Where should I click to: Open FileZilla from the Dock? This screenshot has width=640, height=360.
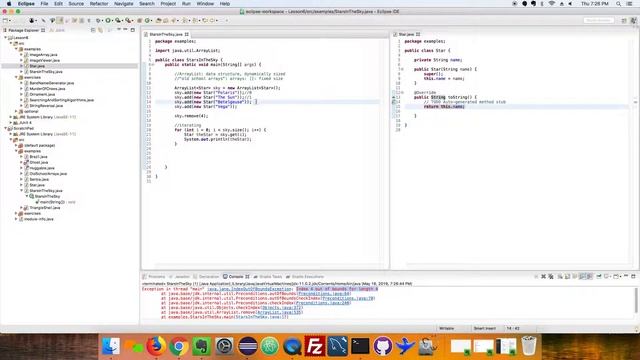pos(315,346)
